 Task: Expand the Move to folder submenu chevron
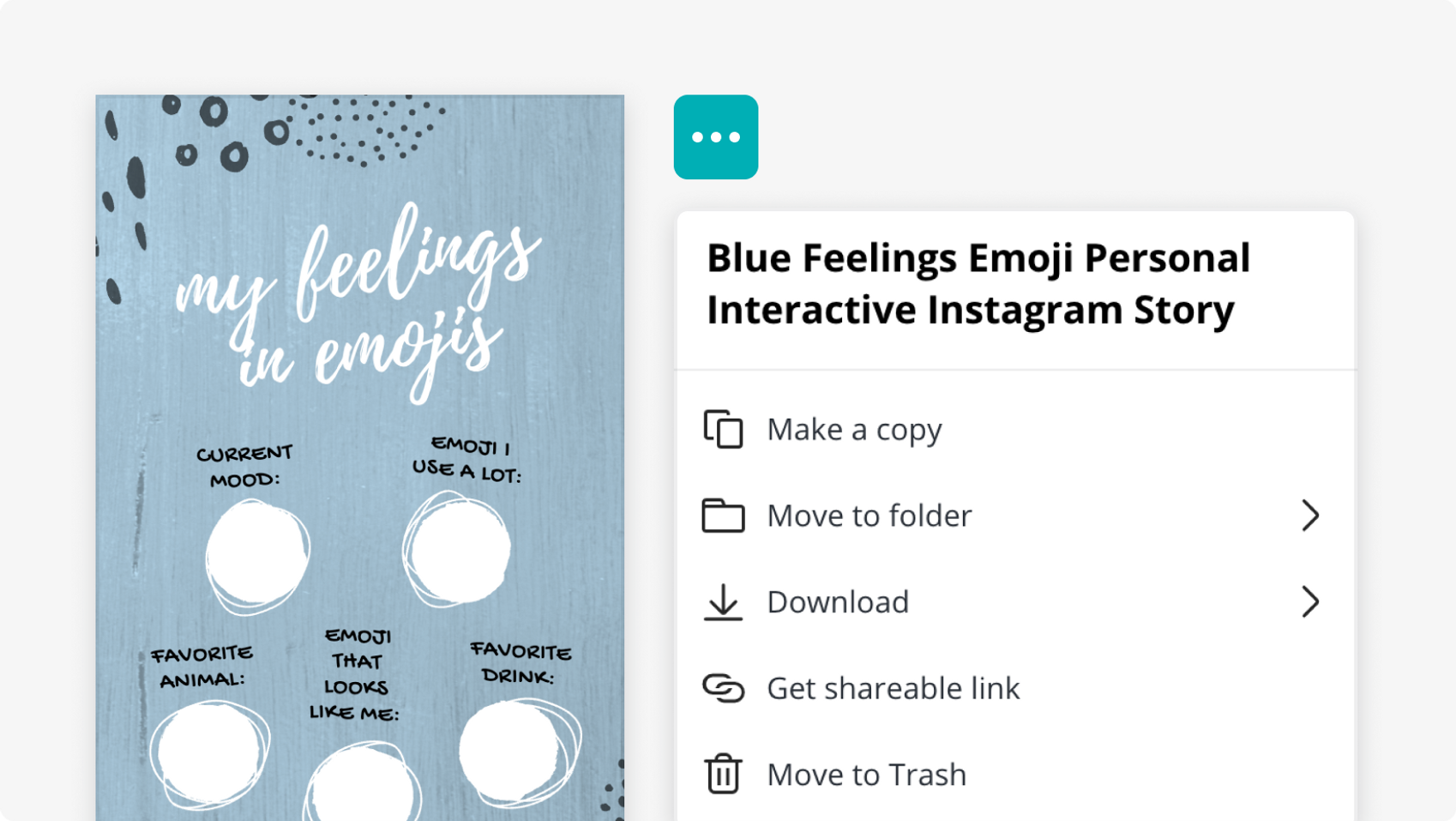coord(1311,516)
